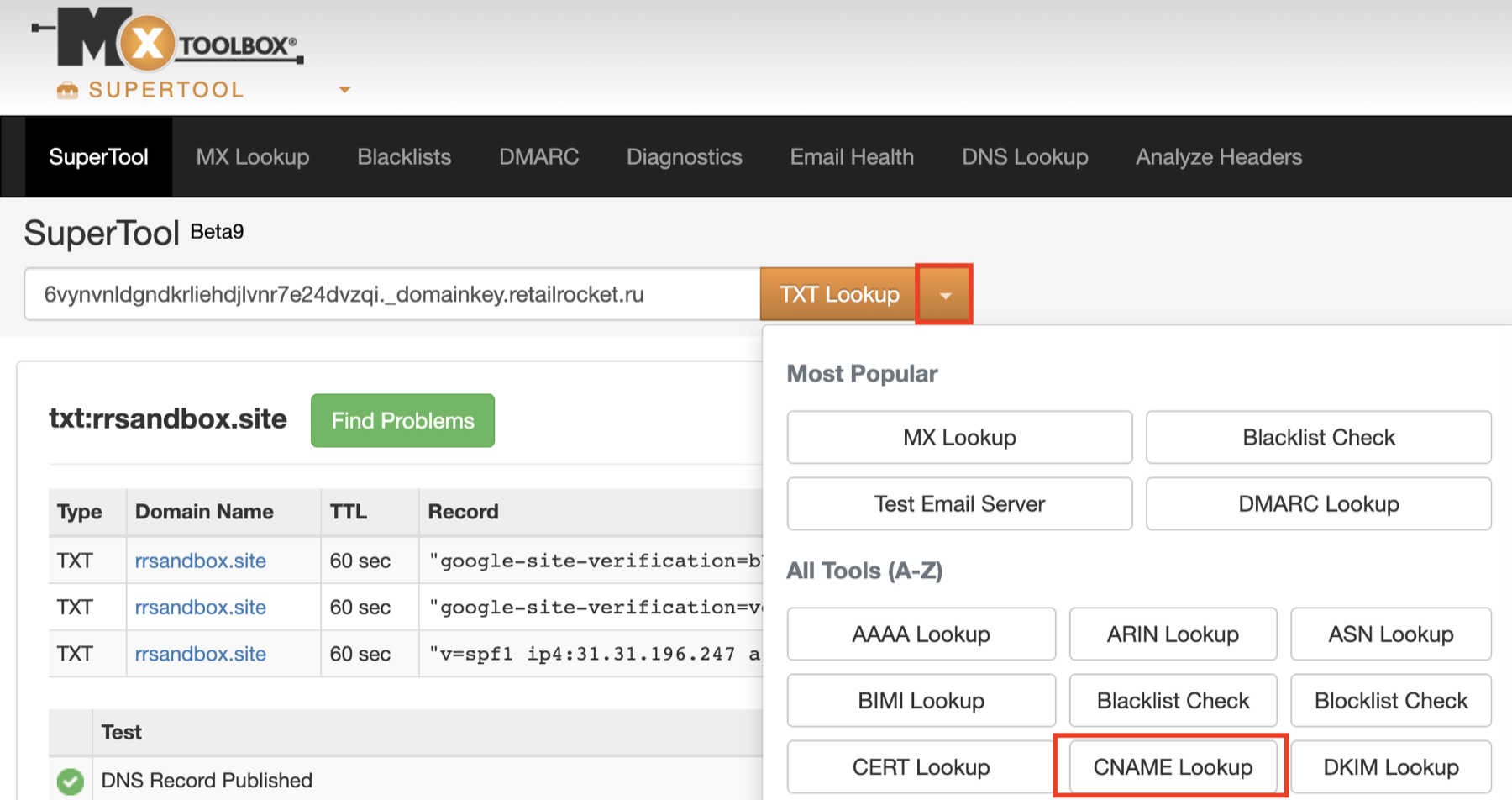Open the Analyze Headers tab
1512x800 pixels.
pos(1219,157)
